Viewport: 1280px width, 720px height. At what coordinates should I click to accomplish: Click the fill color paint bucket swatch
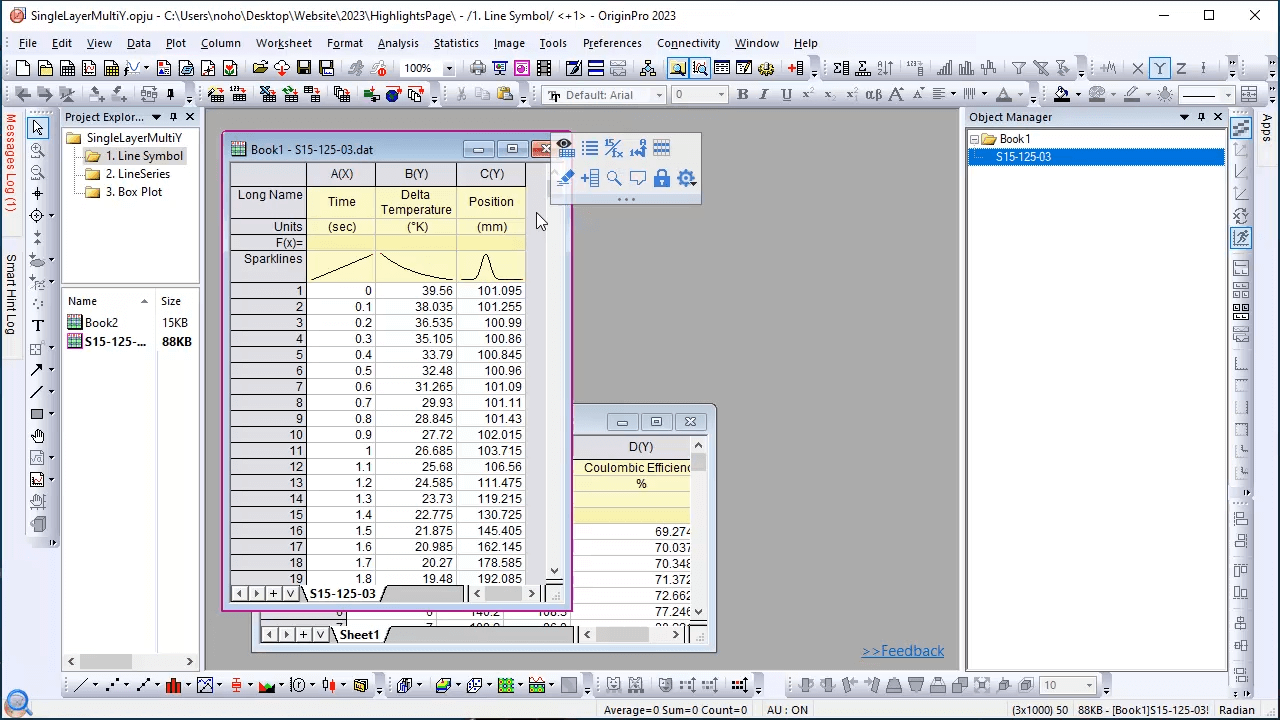1061,95
